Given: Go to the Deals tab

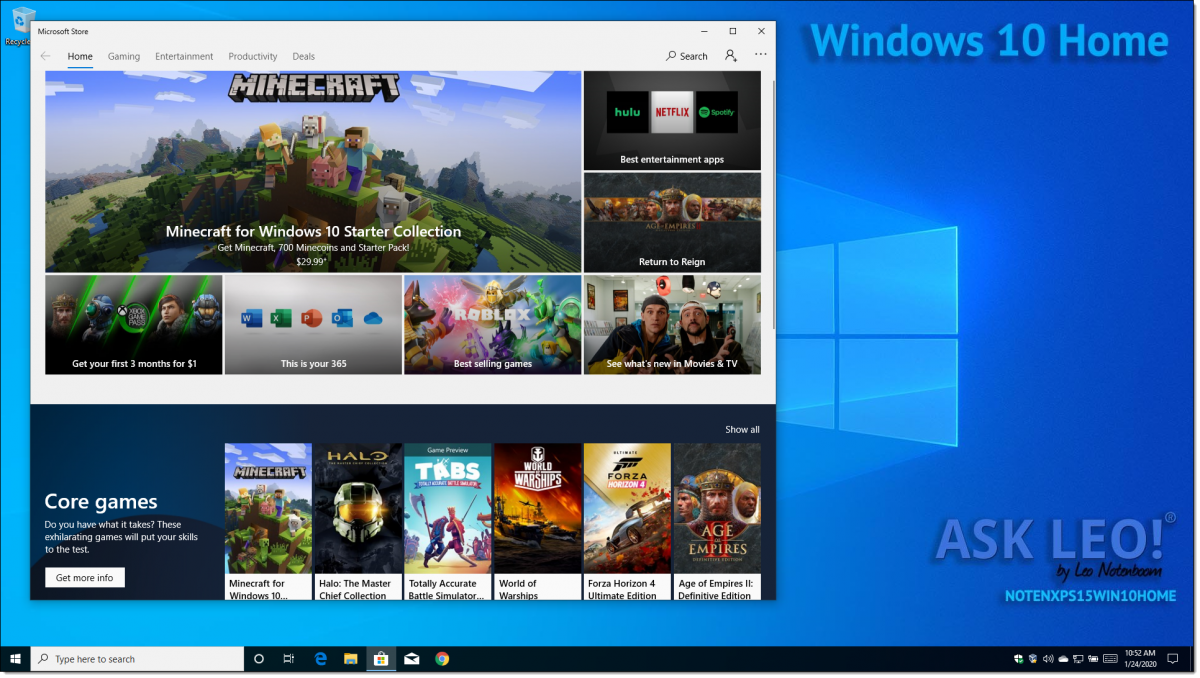Looking at the screenshot, I should tap(303, 57).
